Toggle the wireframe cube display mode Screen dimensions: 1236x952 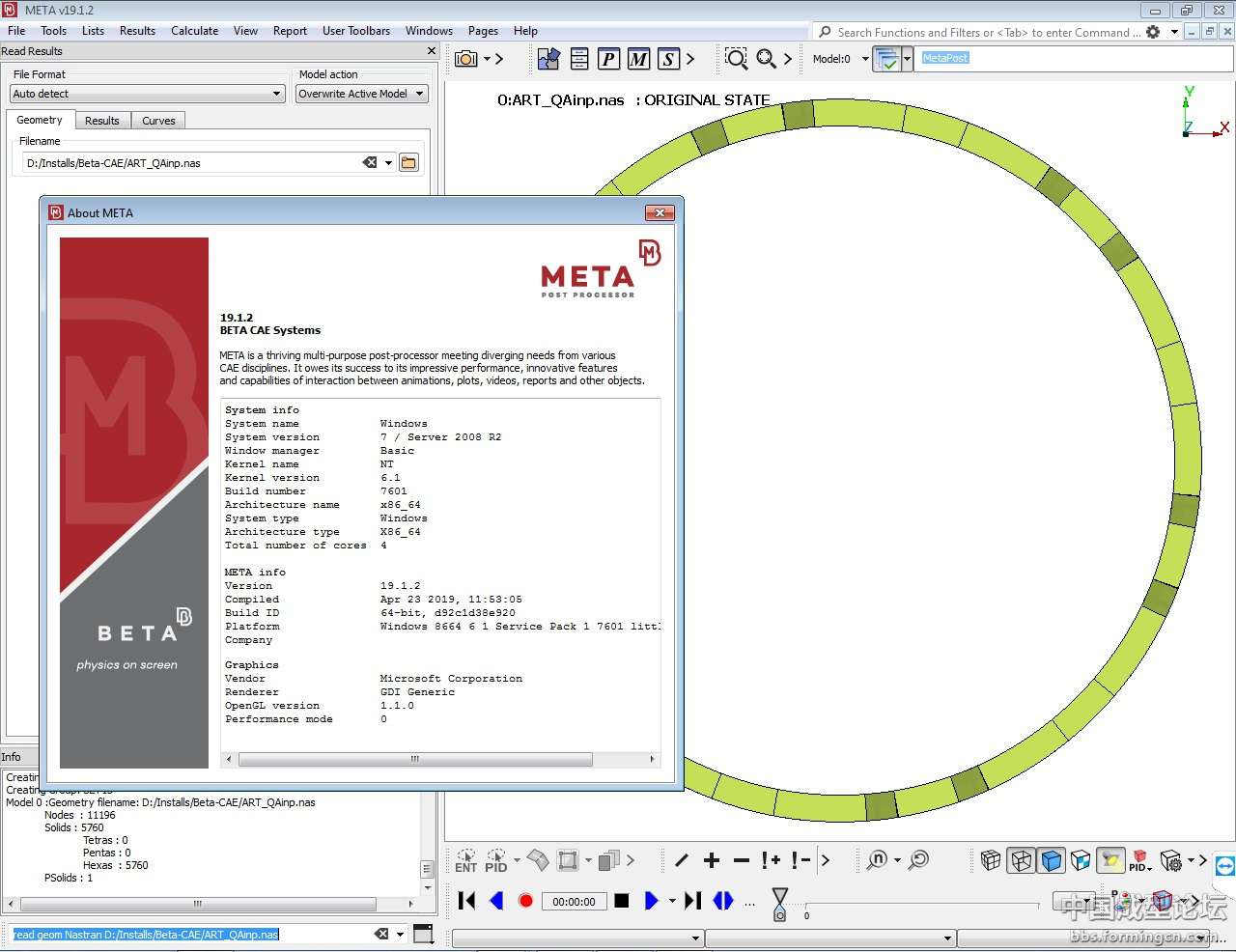[1021, 860]
